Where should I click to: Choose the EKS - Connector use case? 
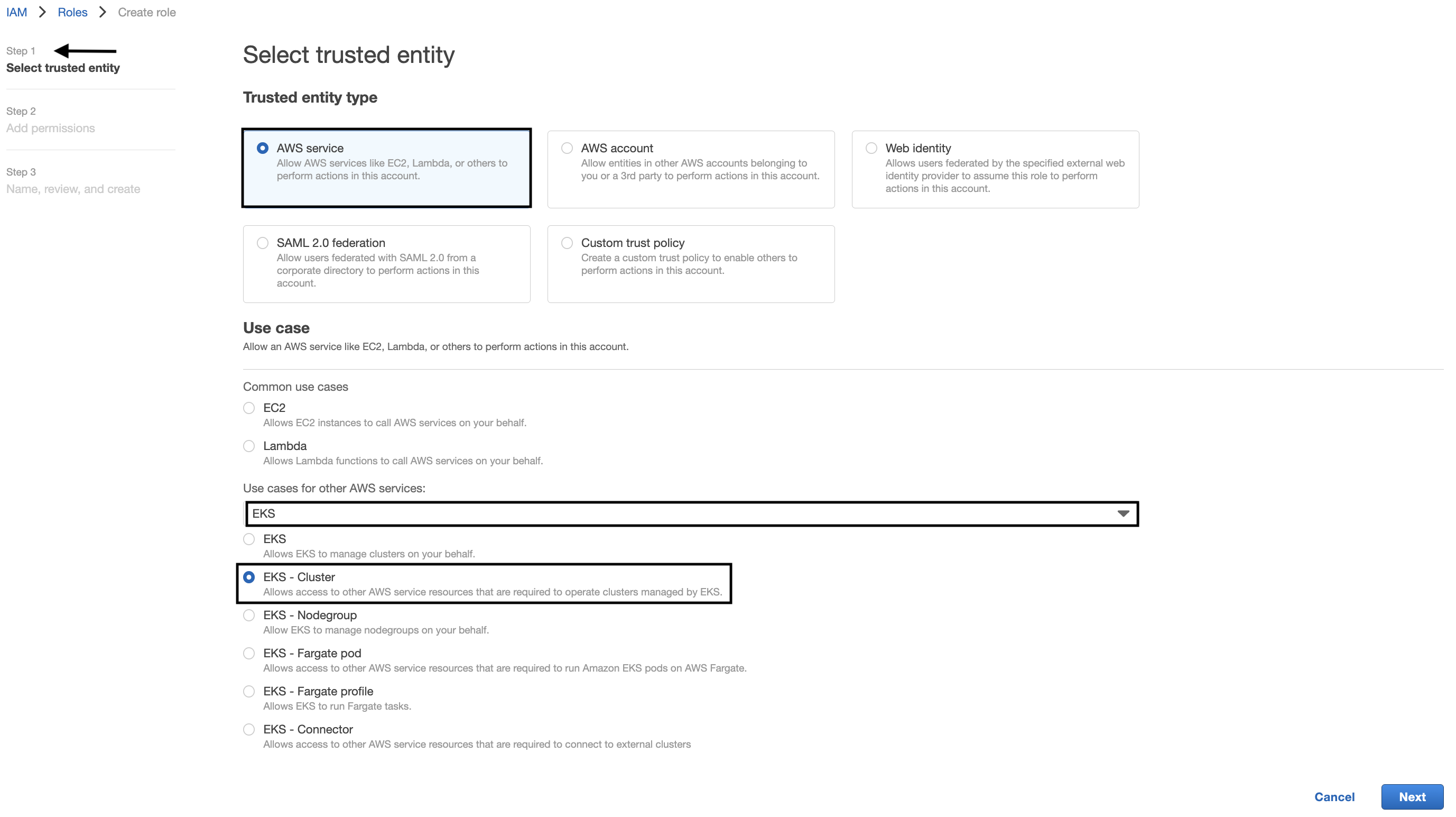[249, 729]
